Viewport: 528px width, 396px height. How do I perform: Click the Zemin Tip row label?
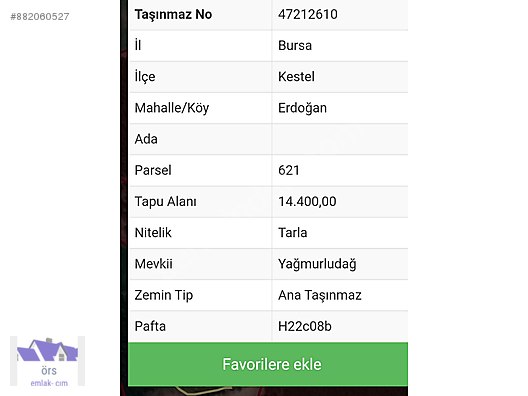[164, 295]
